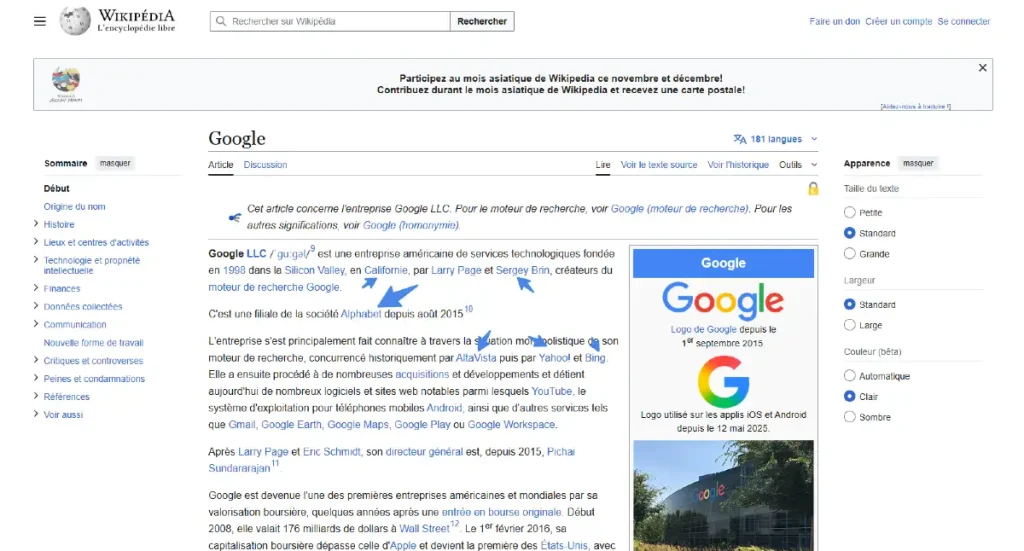This screenshot has width=1024, height=551.
Task: Click the page protection padlock icon
Action: coord(812,189)
